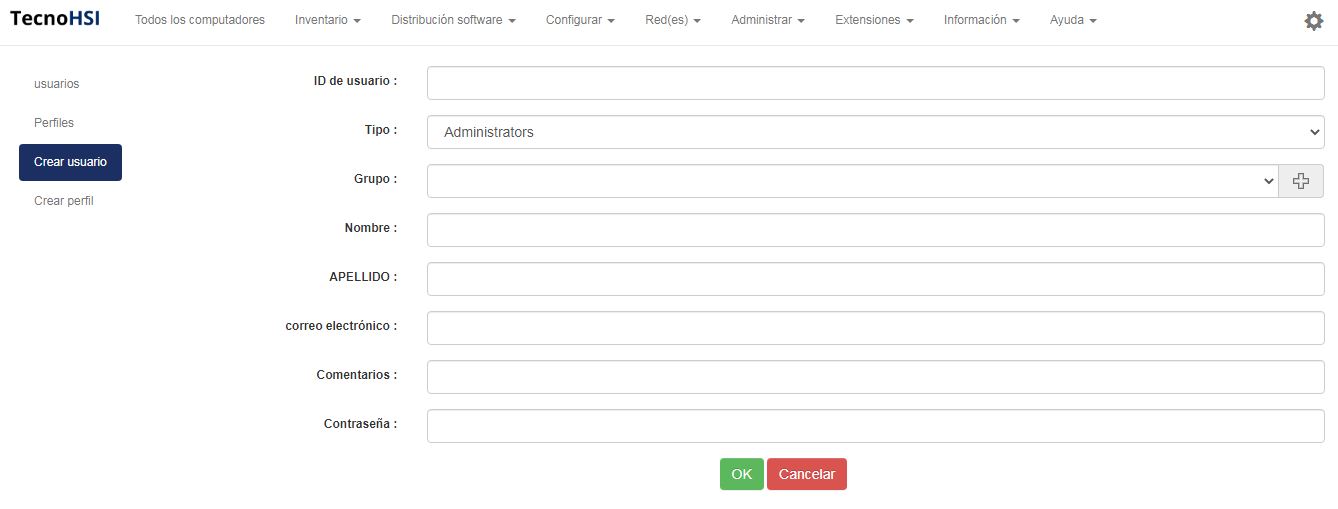The image size is (1338, 509).
Task: Open the Inventario menu
Action: click(327, 20)
